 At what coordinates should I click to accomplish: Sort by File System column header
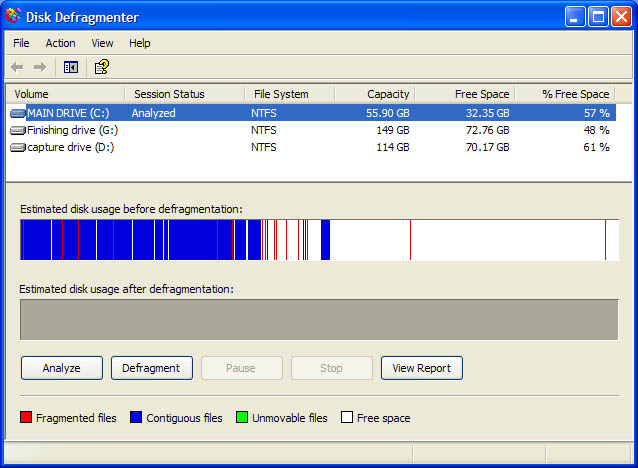point(289,94)
